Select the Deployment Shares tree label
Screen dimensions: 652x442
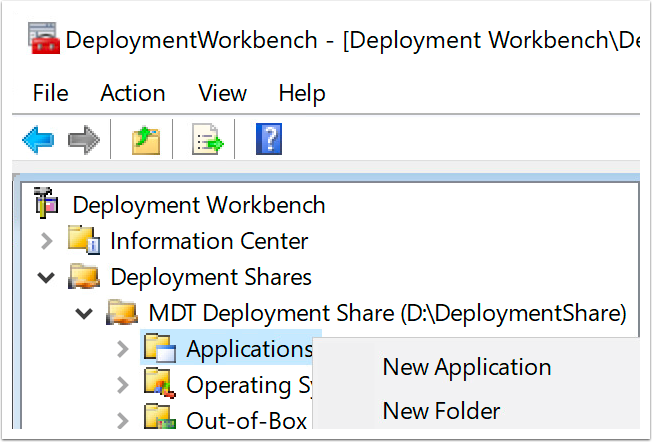click(x=211, y=277)
